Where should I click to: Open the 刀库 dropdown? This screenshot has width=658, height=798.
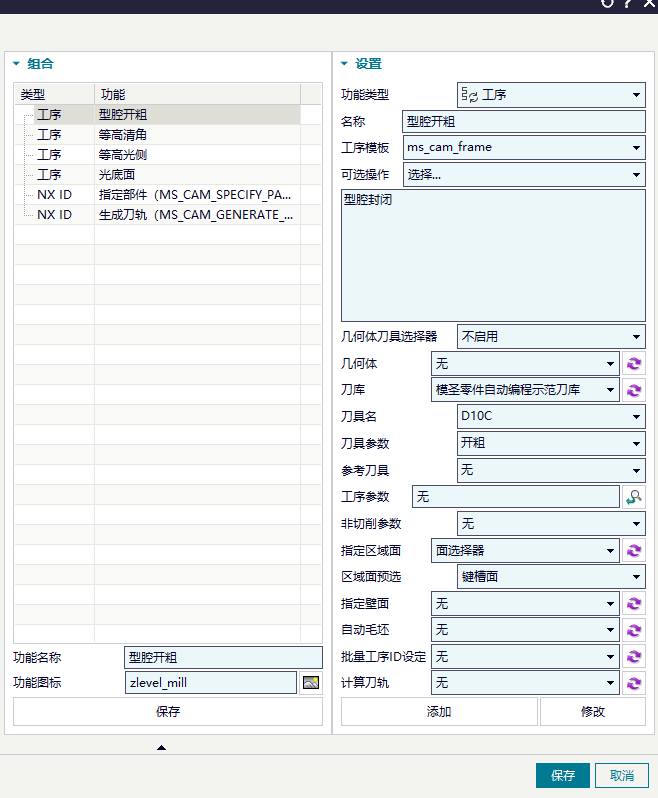point(525,390)
